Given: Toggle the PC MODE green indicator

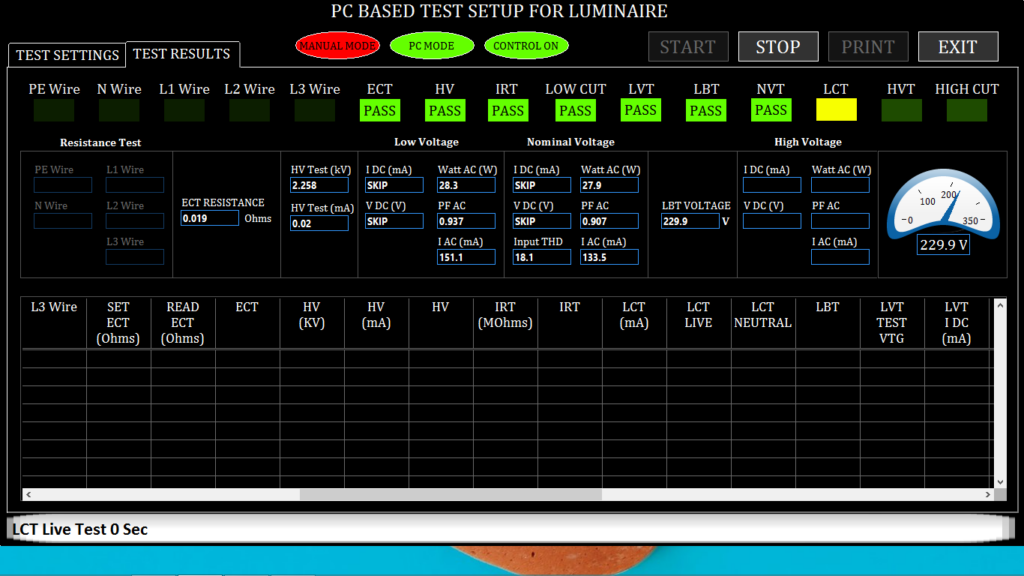Looking at the screenshot, I should coord(432,46).
